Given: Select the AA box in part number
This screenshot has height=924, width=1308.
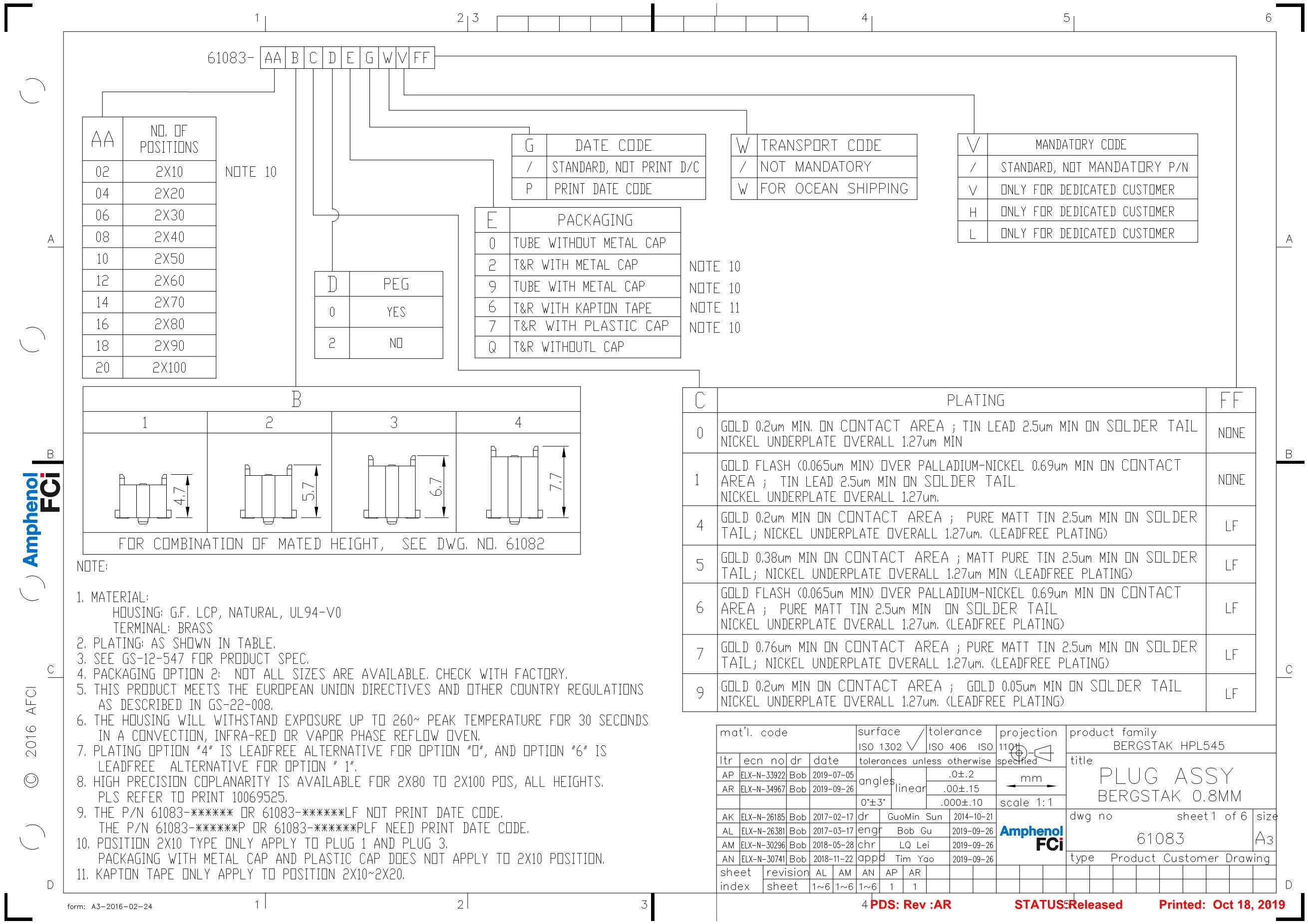Looking at the screenshot, I should click(273, 57).
